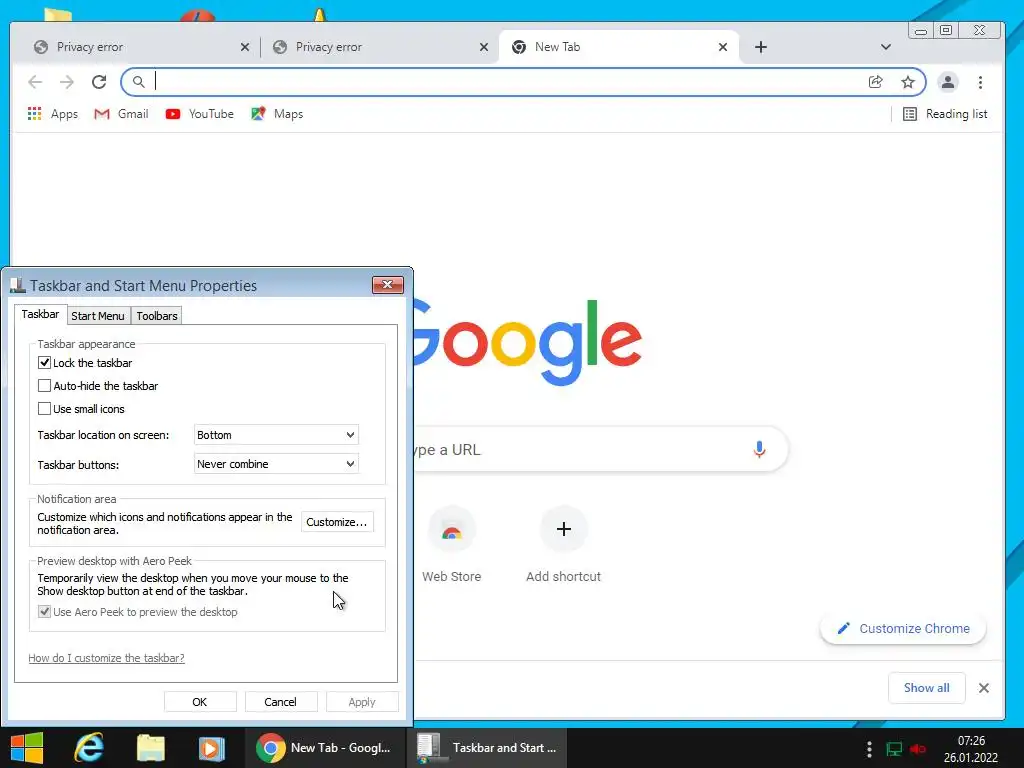Open Chrome's three-dot menu
This screenshot has width=1024, height=768.
tap(980, 82)
